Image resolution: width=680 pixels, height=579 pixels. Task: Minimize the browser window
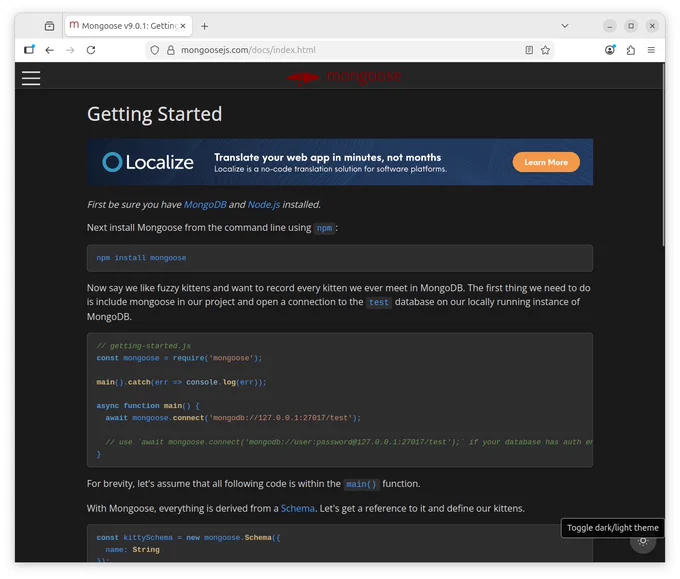[609, 26]
